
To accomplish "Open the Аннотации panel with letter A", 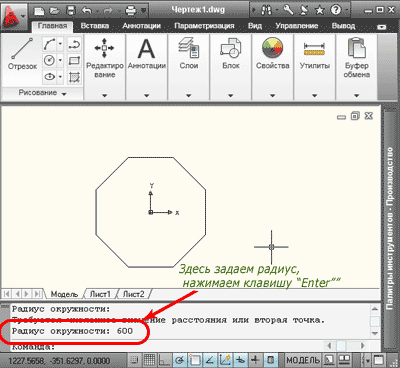I will pyautogui.click(x=147, y=67).
